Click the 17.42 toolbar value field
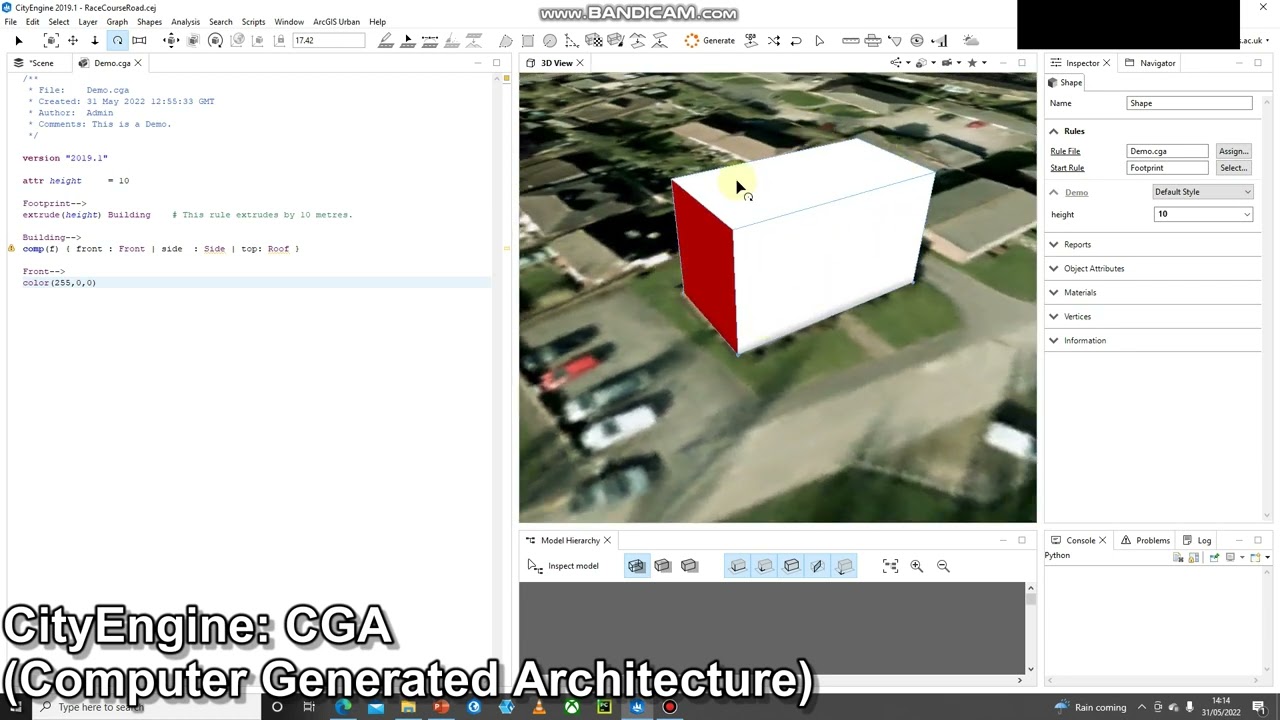The width and height of the screenshot is (1280, 720). [x=327, y=40]
